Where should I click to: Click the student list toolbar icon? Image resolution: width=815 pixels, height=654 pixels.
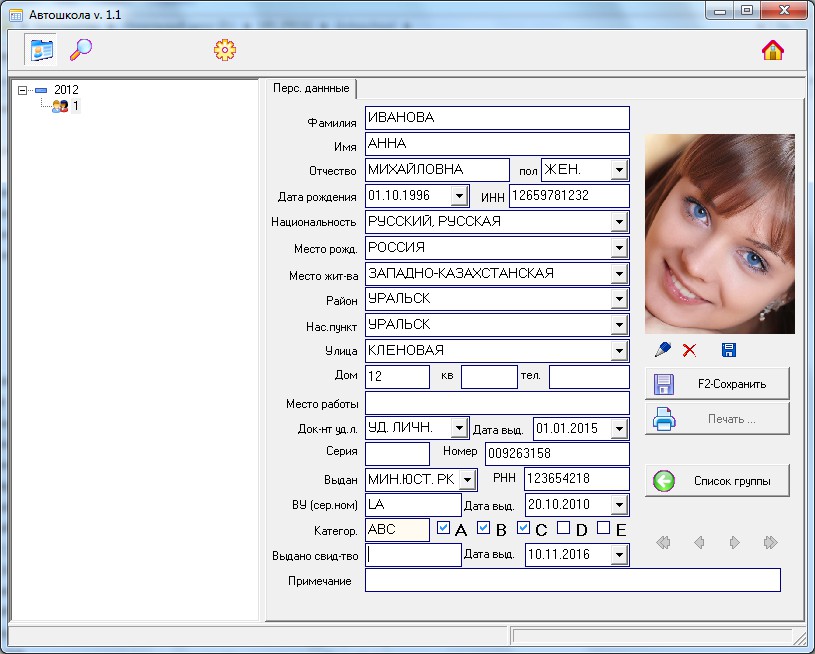point(41,50)
